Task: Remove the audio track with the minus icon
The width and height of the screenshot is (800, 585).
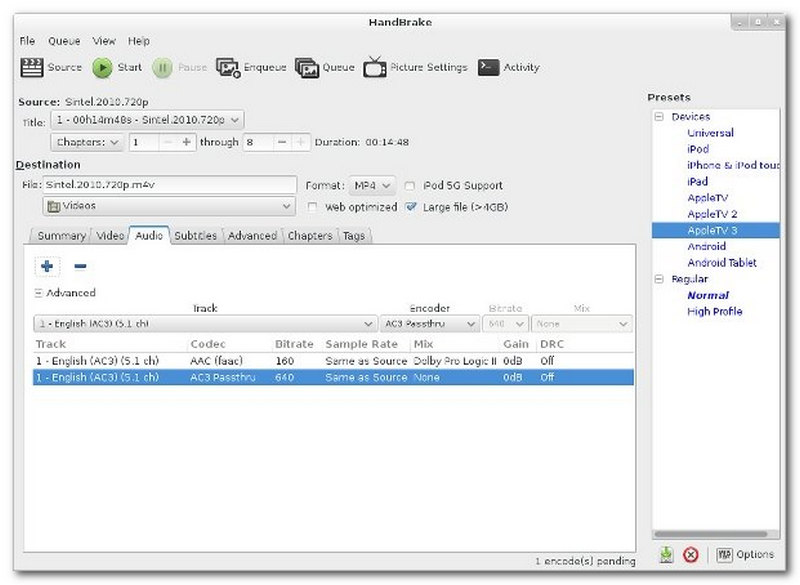Action: 80,266
